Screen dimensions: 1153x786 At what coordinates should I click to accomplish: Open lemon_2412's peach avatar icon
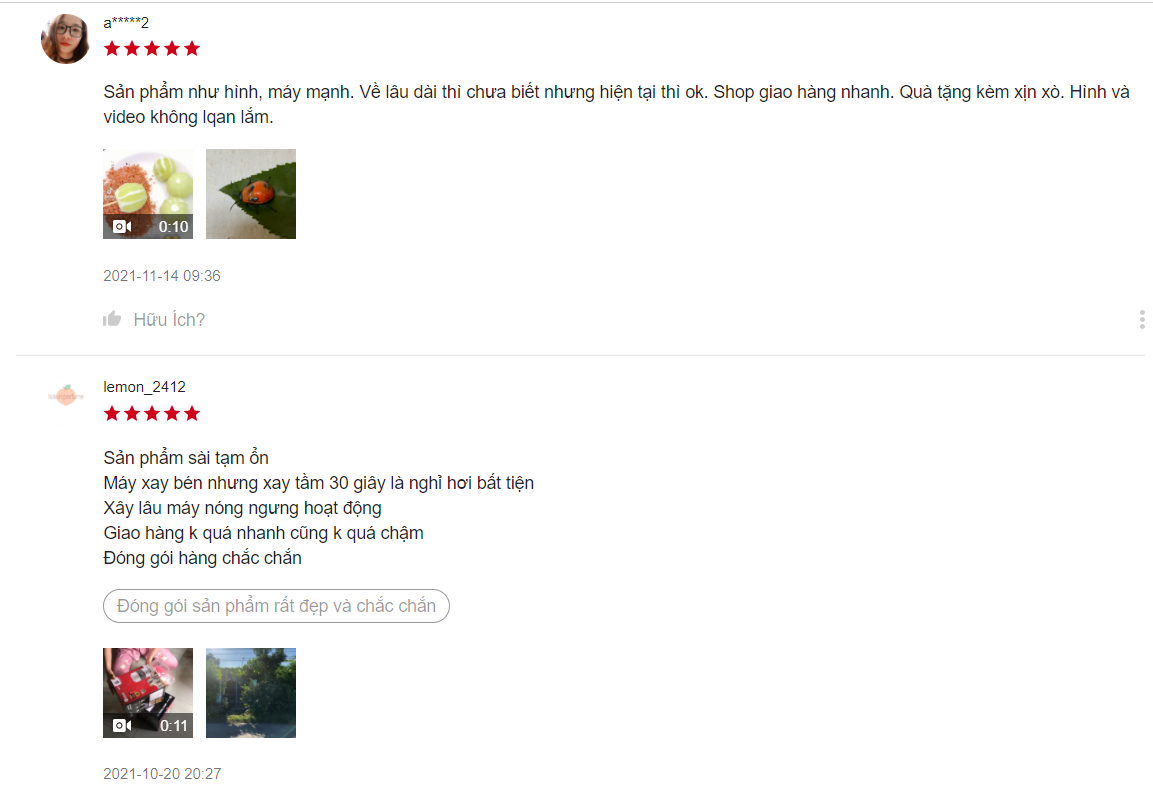(65, 395)
